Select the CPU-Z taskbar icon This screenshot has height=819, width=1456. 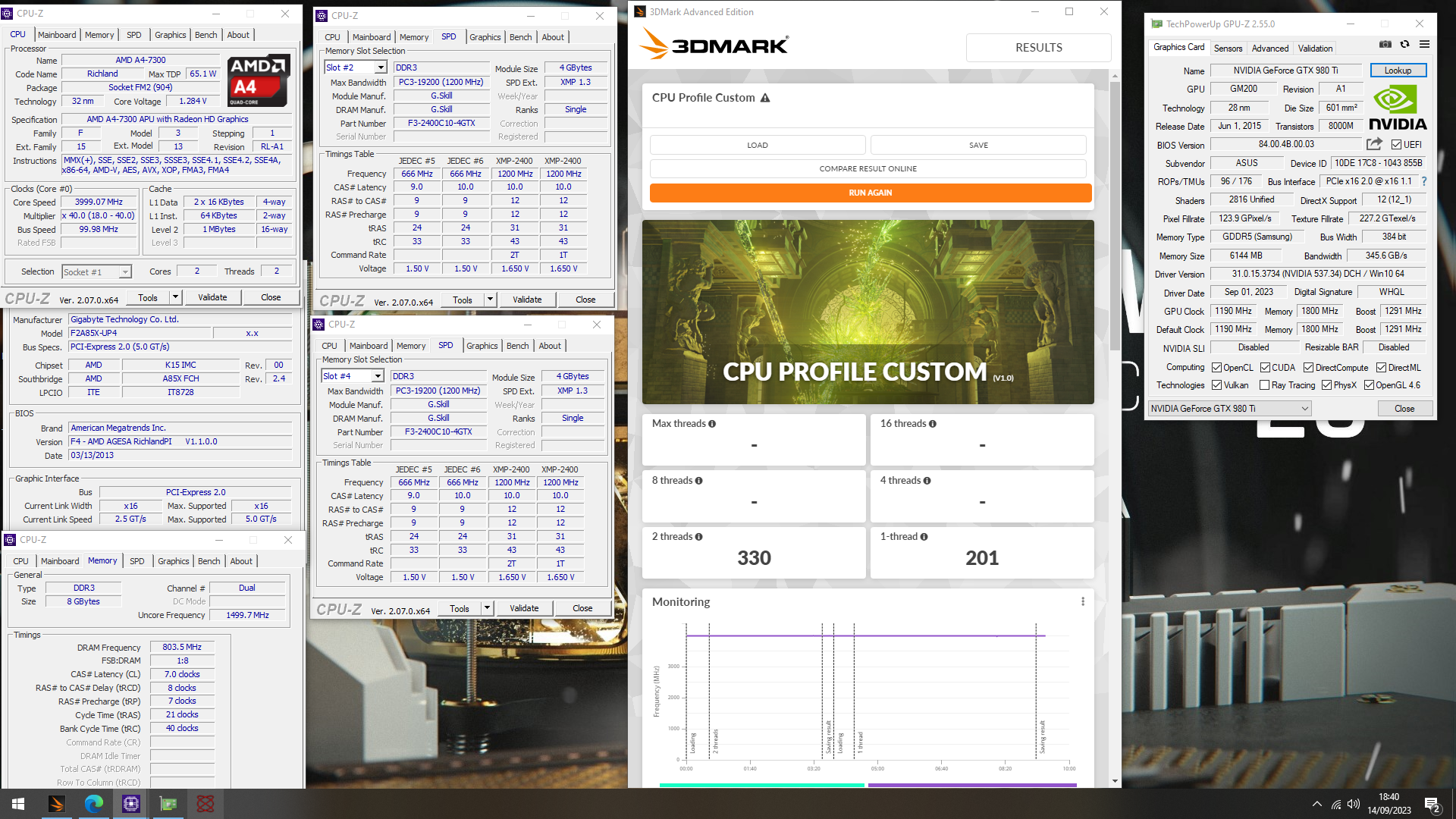(130, 804)
